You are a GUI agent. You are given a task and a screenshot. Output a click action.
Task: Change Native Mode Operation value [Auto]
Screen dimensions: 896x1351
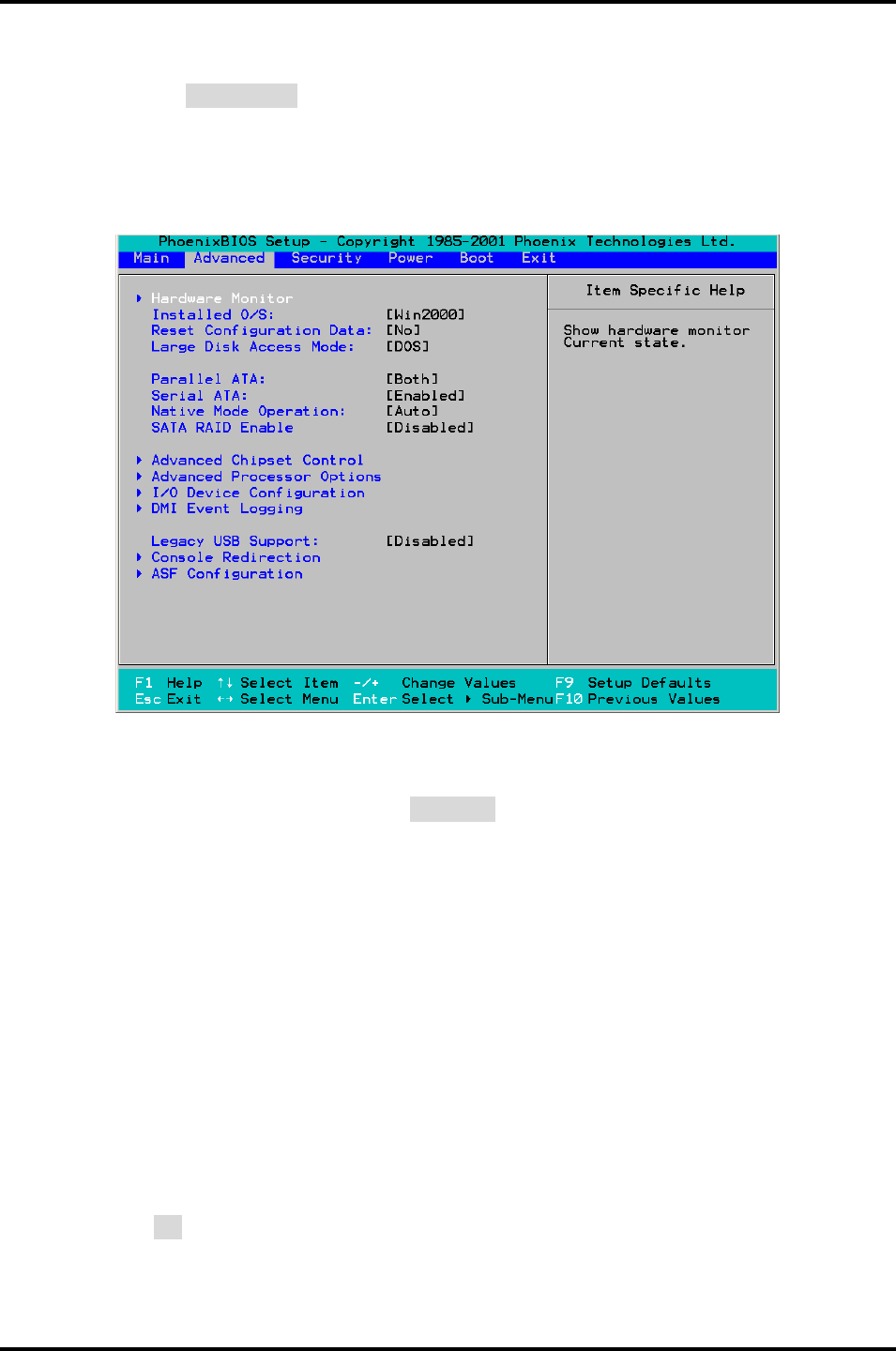click(413, 411)
